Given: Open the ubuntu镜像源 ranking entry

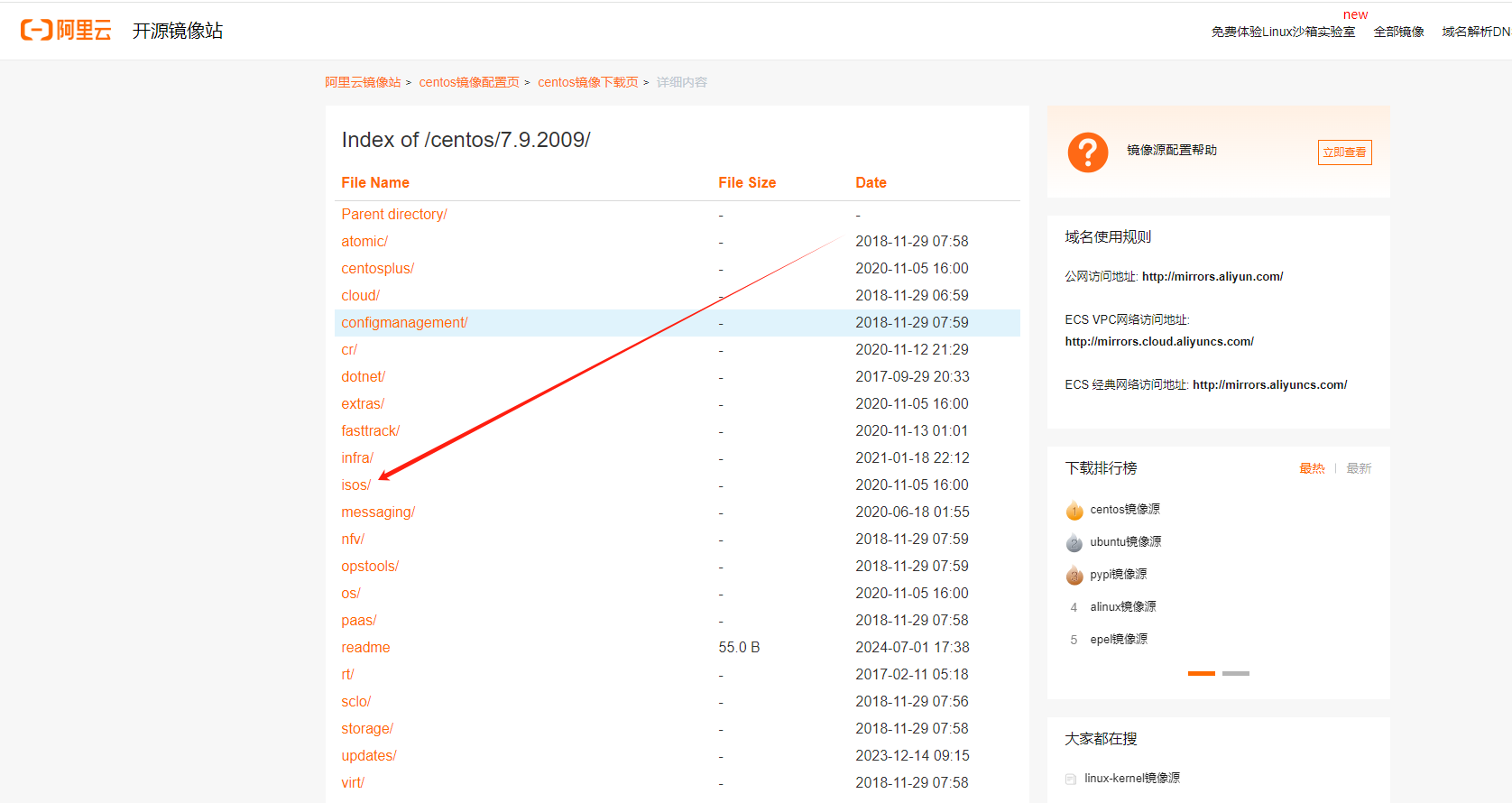Looking at the screenshot, I should pyautogui.click(x=1126, y=542).
